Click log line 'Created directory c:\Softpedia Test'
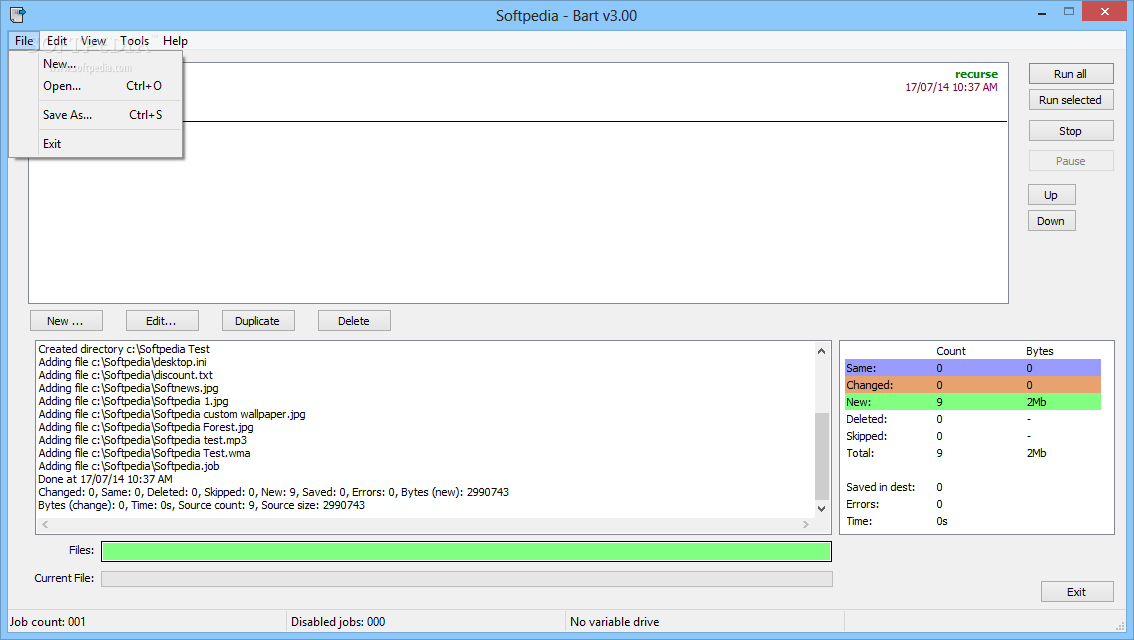The width and height of the screenshot is (1134, 640). pyautogui.click(x=124, y=349)
